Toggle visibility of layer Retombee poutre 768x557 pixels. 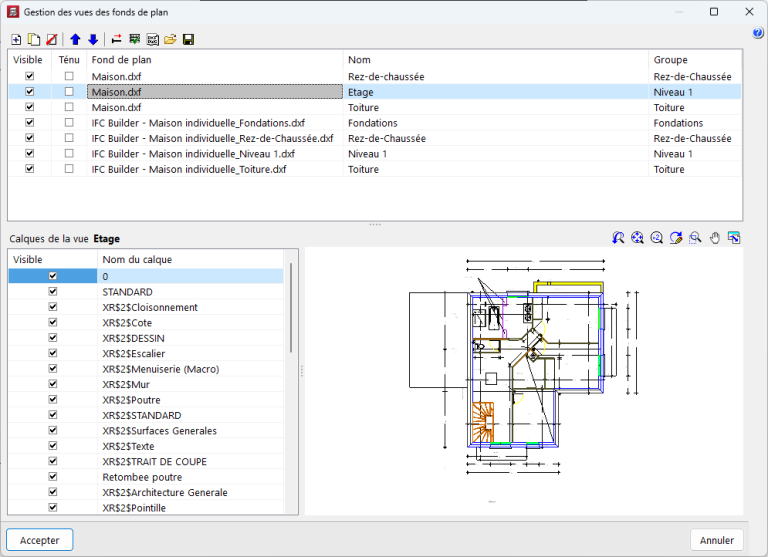tap(53, 477)
